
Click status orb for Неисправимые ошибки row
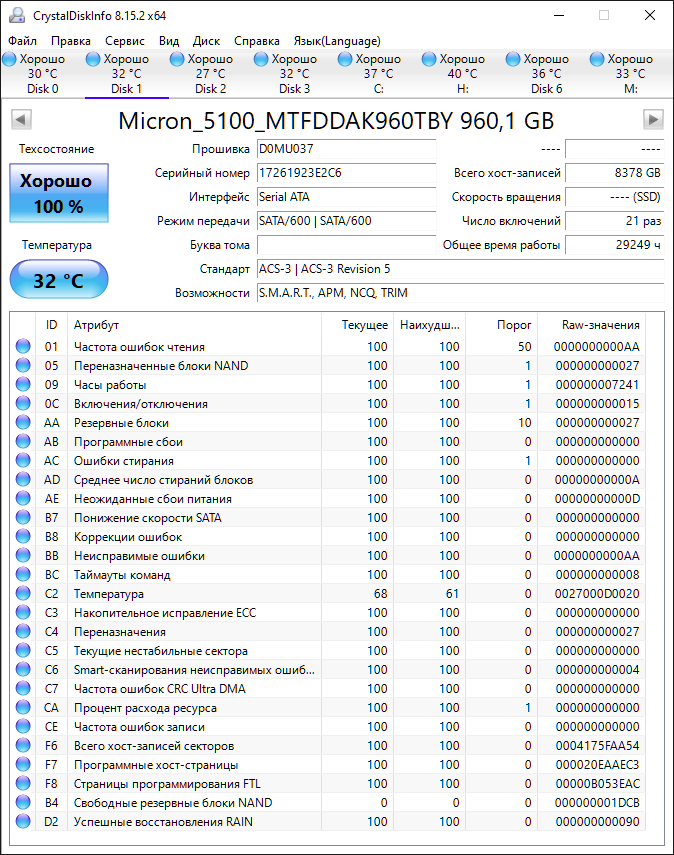(23, 555)
